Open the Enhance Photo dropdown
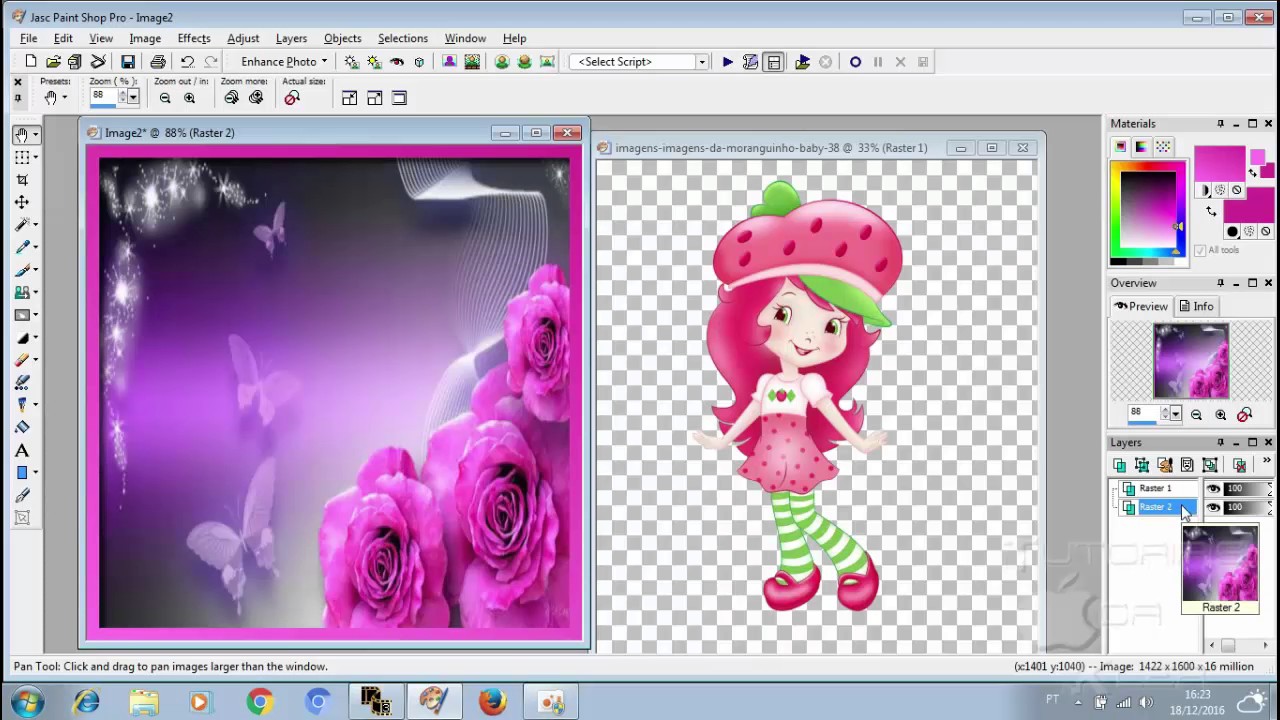This screenshot has height=720, width=1280. coord(283,62)
